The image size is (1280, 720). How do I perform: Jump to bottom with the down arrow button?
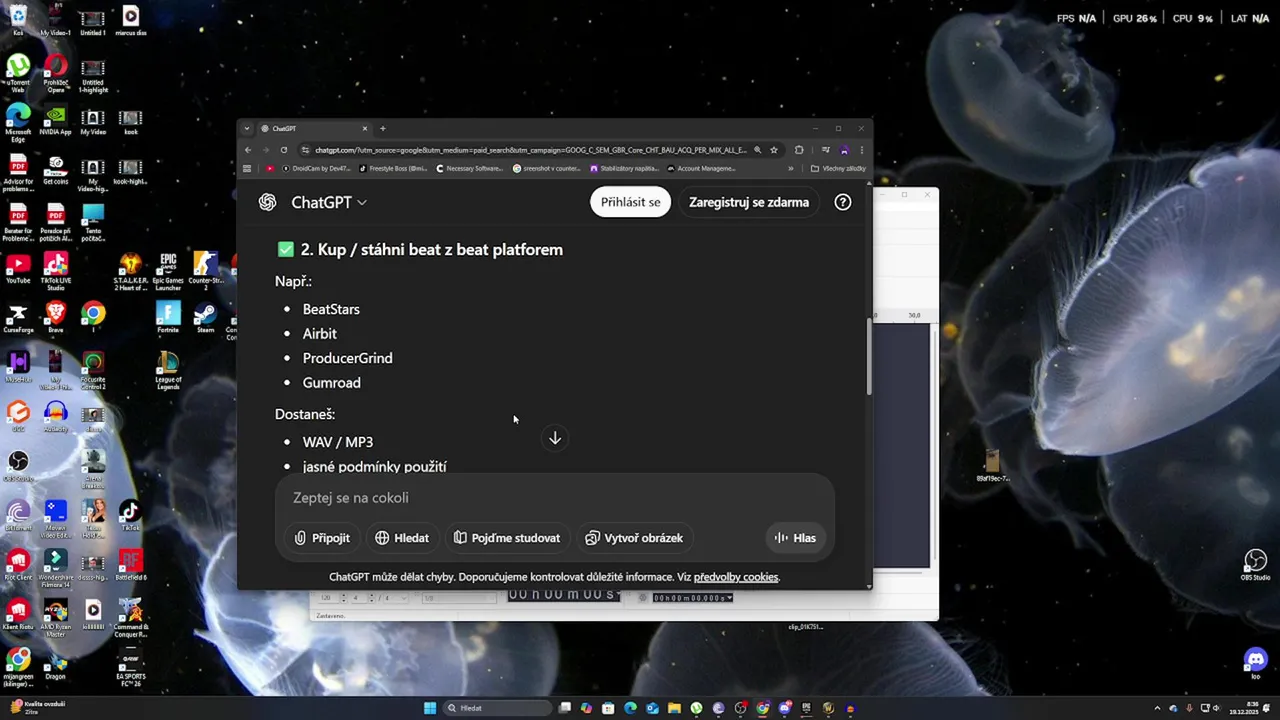click(x=555, y=438)
